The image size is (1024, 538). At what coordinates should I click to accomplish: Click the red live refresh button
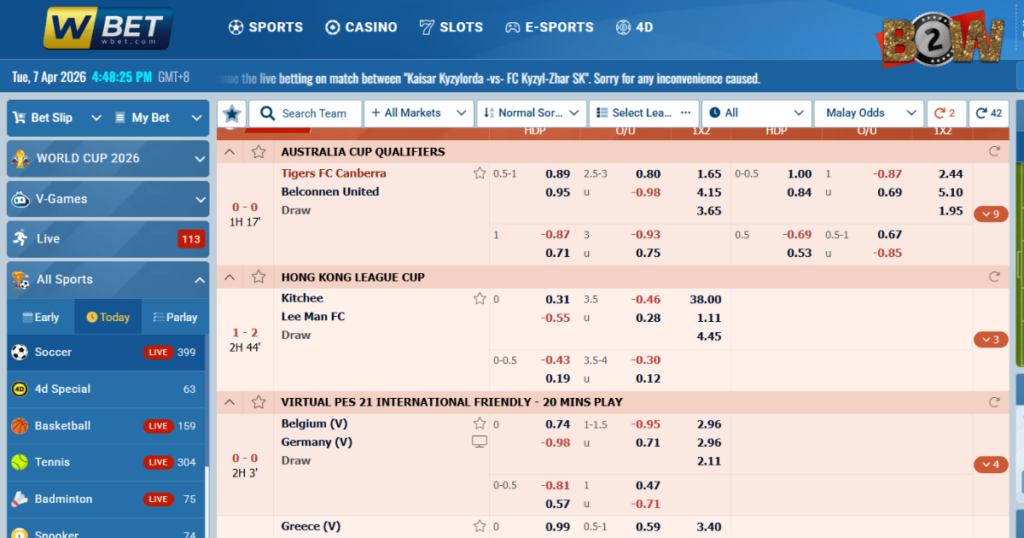point(946,113)
